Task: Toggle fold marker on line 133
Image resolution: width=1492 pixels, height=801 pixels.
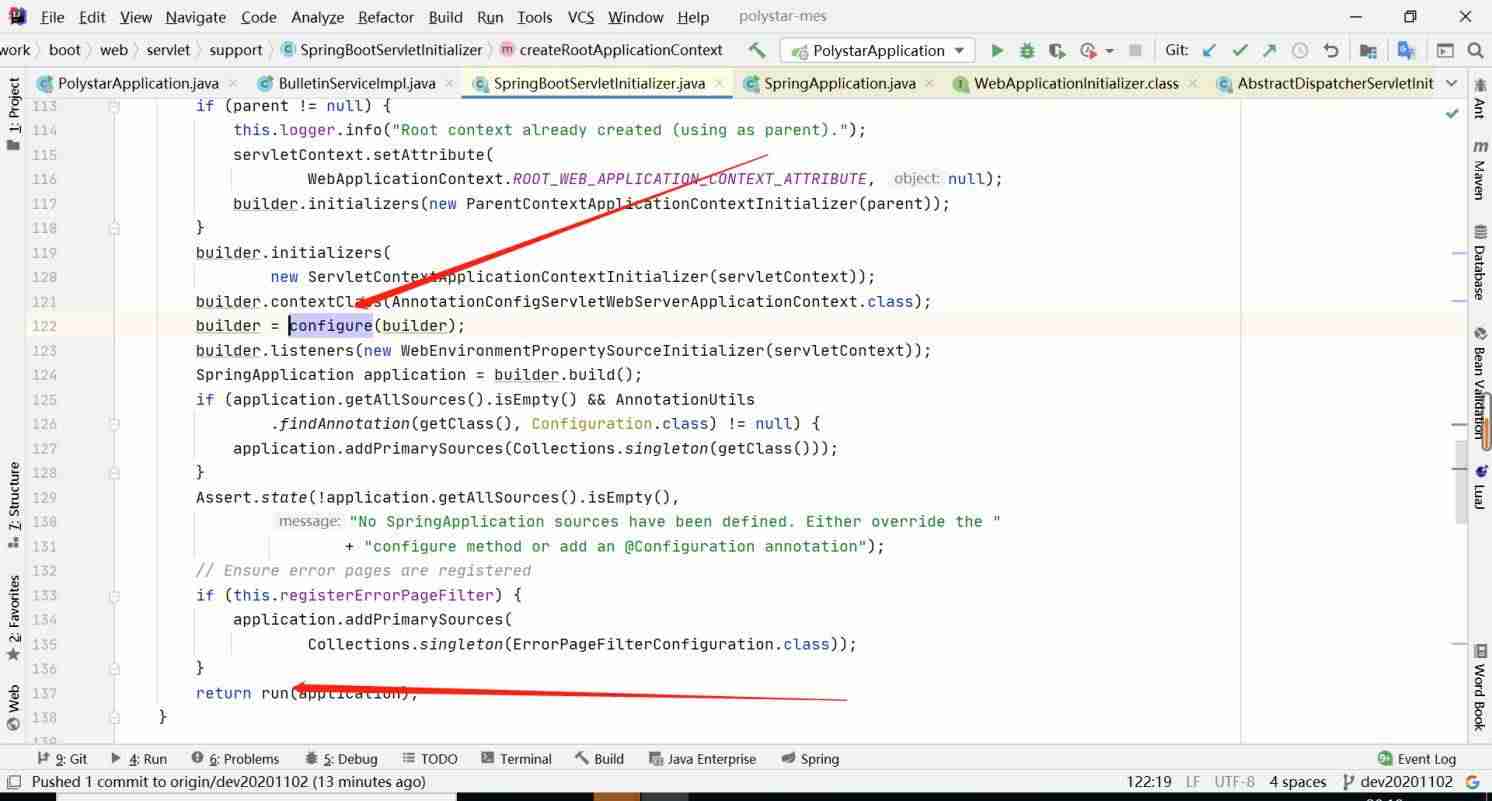Action: coord(114,595)
